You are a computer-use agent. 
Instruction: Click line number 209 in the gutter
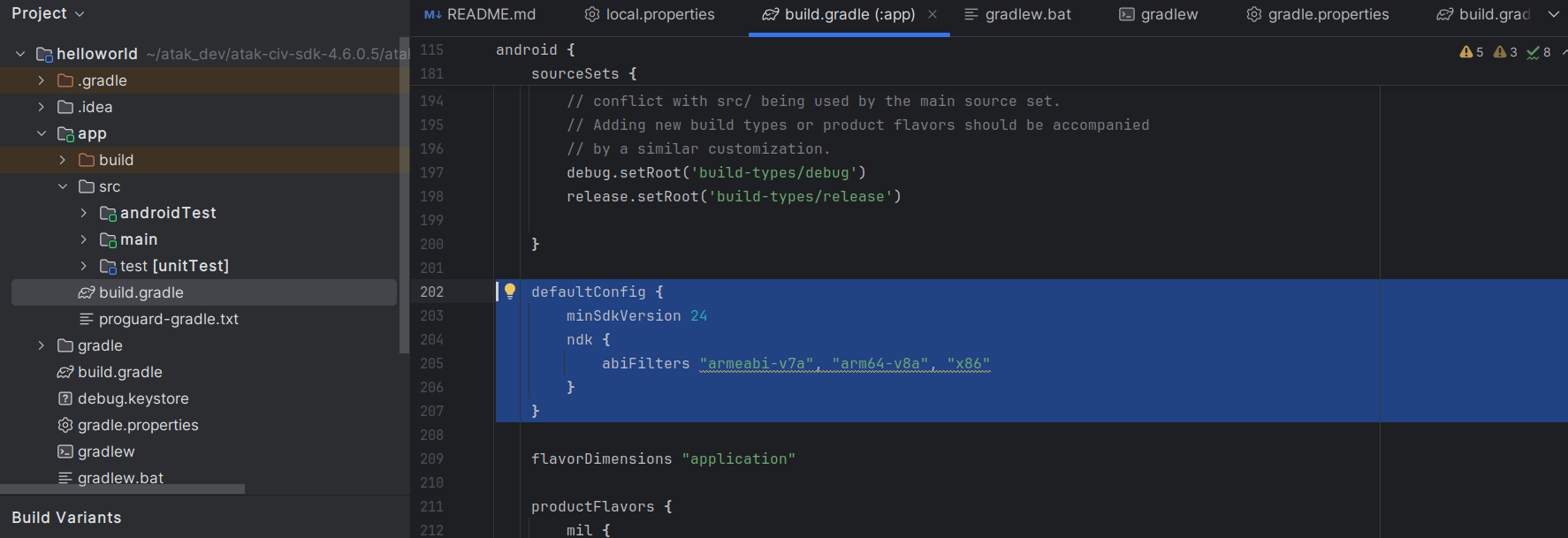tap(431, 458)
